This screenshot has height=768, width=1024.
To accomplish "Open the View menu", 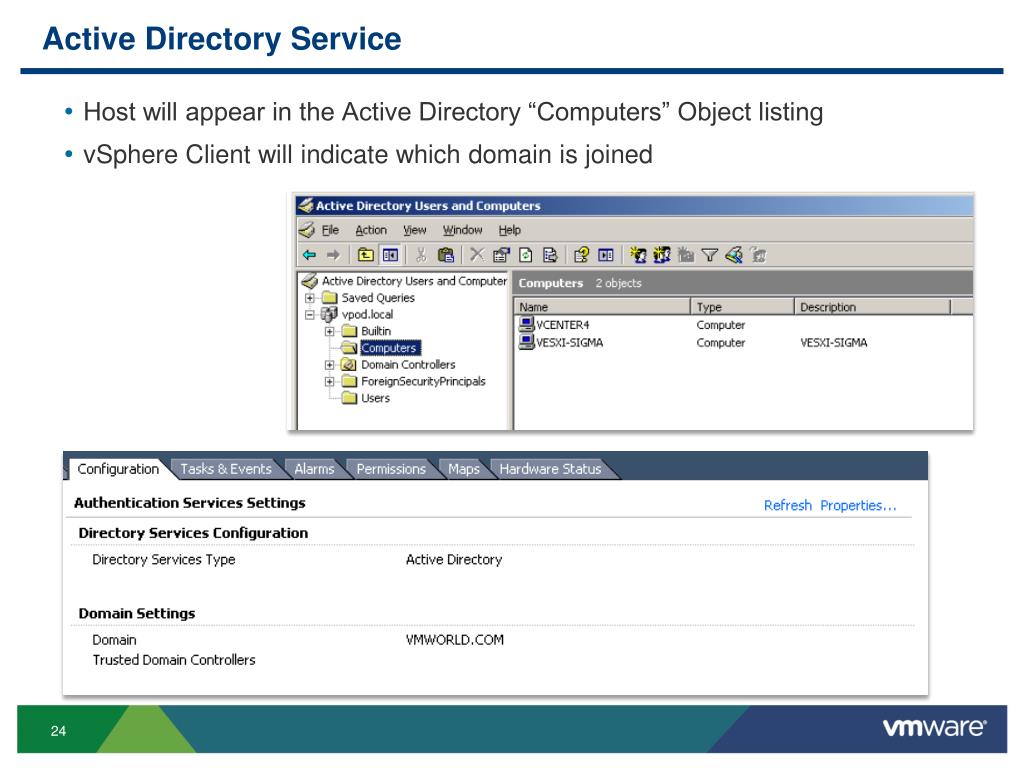I will pyautogui.click(x=414, y=230).
